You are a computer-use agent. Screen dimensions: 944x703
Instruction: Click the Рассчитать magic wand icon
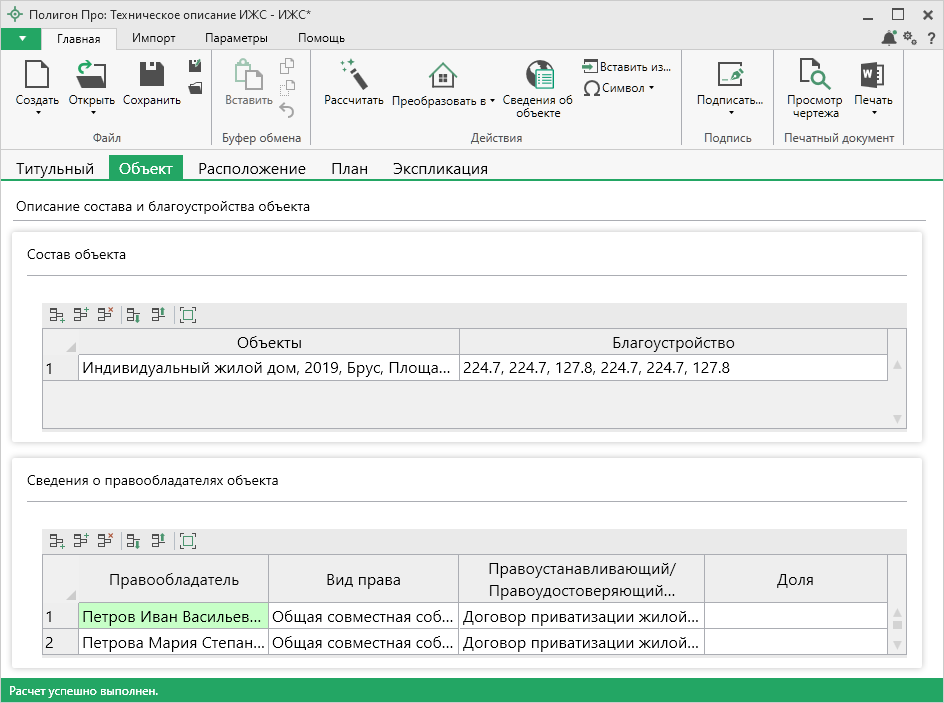point(354,76)
